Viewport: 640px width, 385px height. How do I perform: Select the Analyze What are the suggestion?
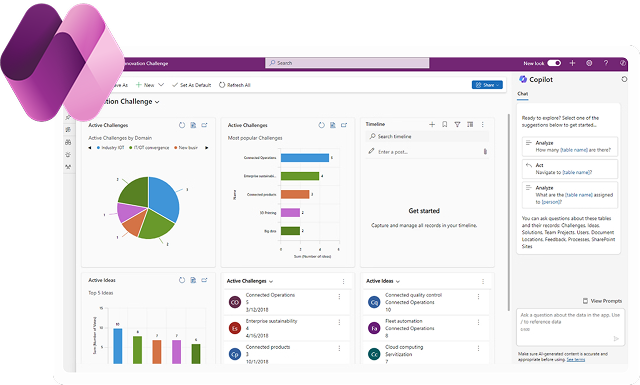point(570,195)
